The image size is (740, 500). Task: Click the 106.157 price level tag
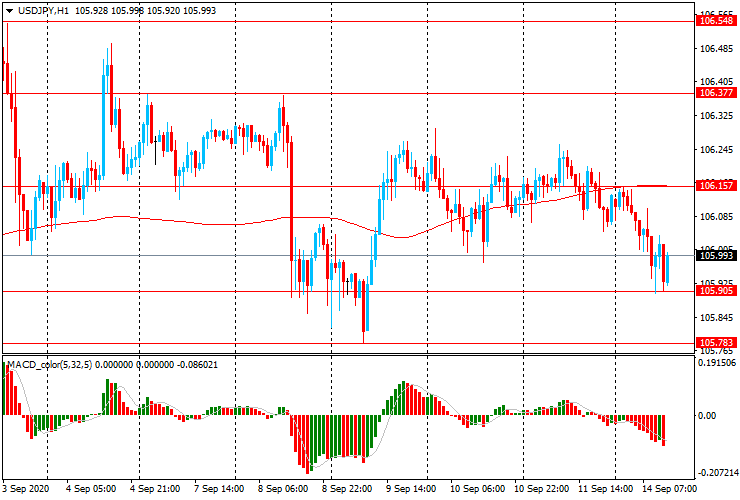coord(716,186)
